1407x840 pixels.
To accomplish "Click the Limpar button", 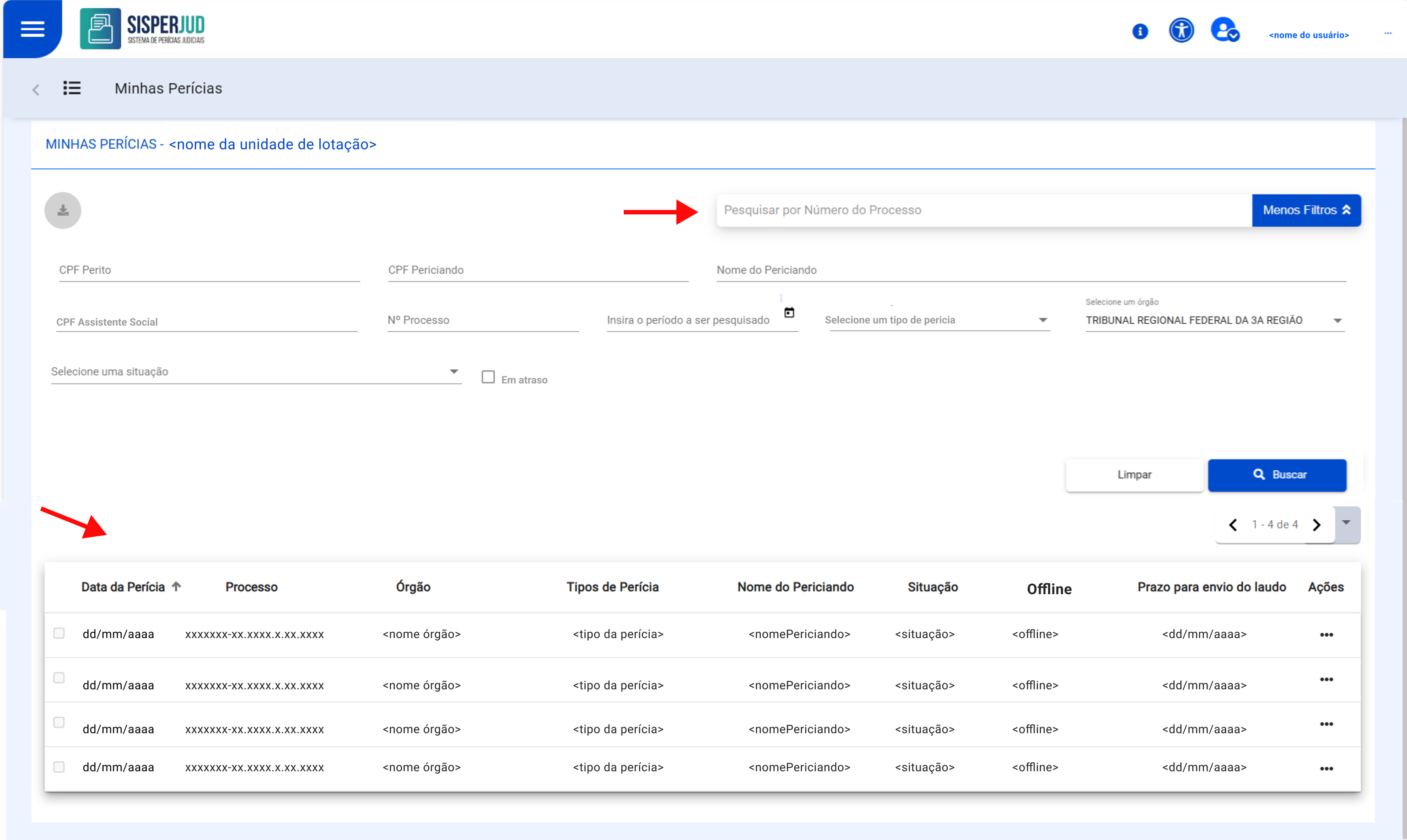I will (1134, 475).
